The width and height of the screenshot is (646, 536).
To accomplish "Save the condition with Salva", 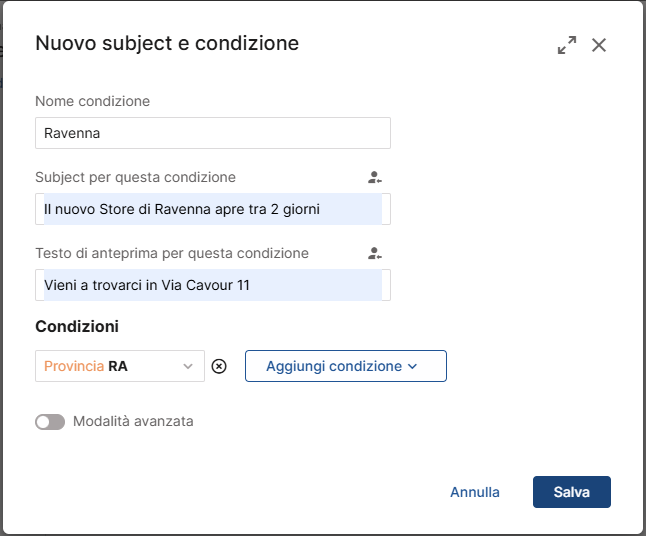I will pyautogui.click(x=572, y=492).
